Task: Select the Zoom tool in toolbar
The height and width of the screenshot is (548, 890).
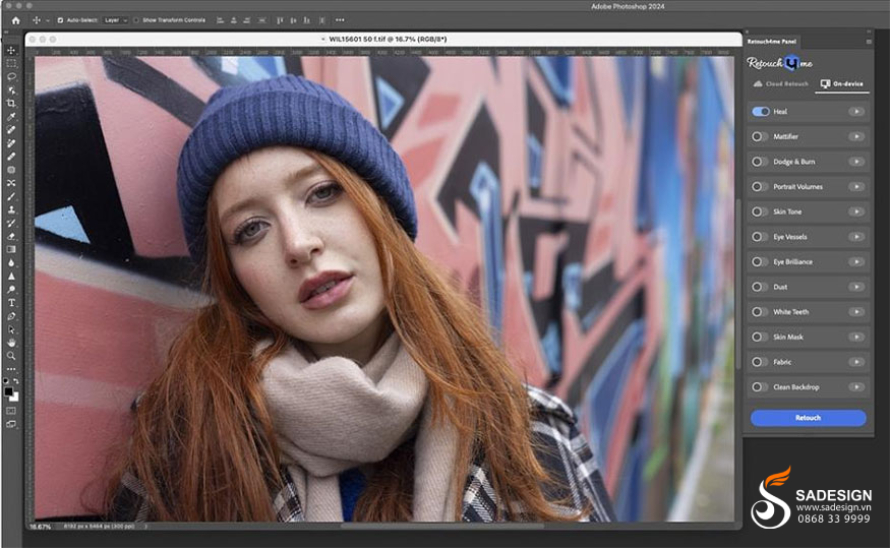Action: pos(11,356)
